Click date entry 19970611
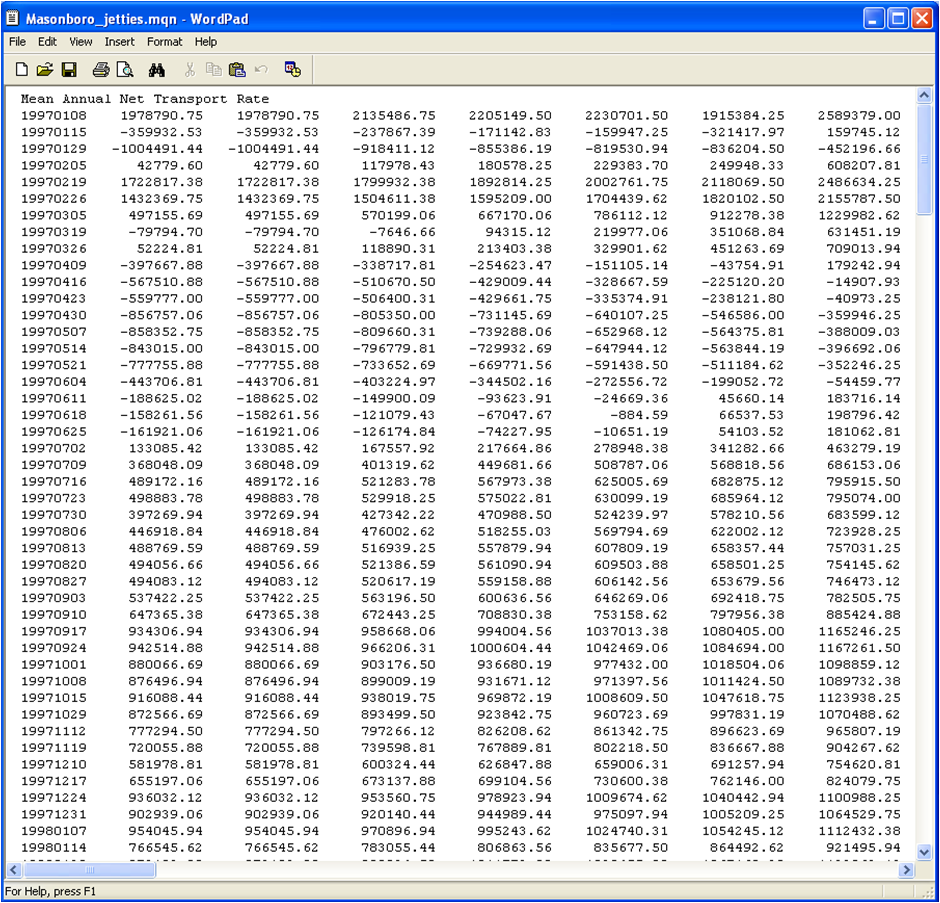 click(54, 398)
